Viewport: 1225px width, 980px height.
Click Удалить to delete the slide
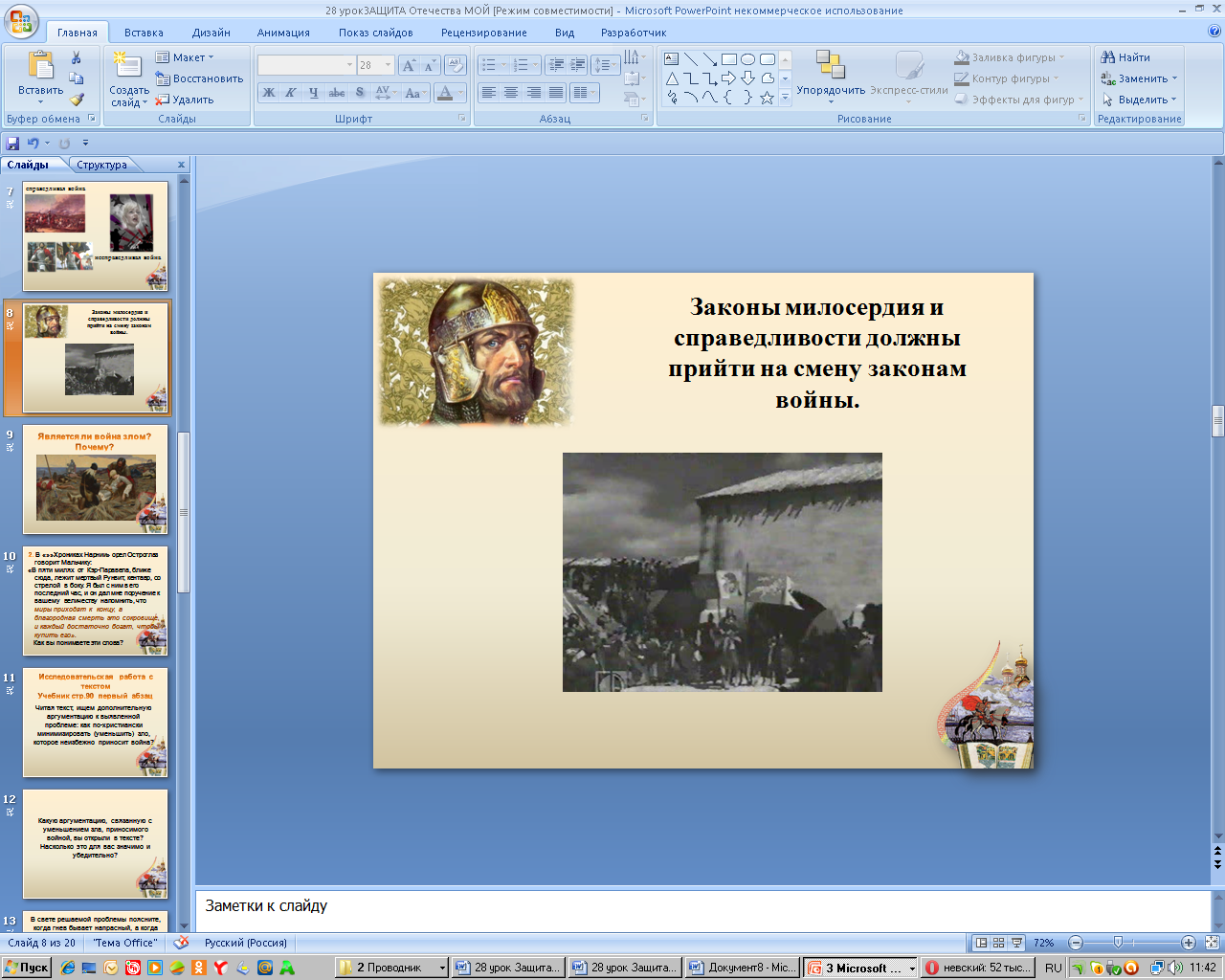tap(186, 100)
